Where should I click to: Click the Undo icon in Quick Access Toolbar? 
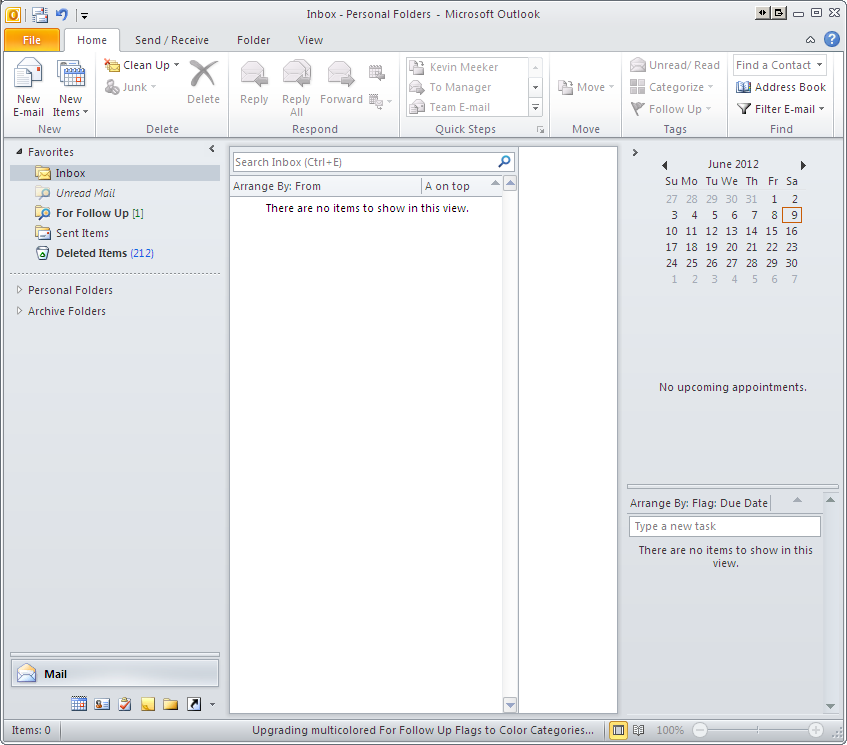[x=62, y=14]
